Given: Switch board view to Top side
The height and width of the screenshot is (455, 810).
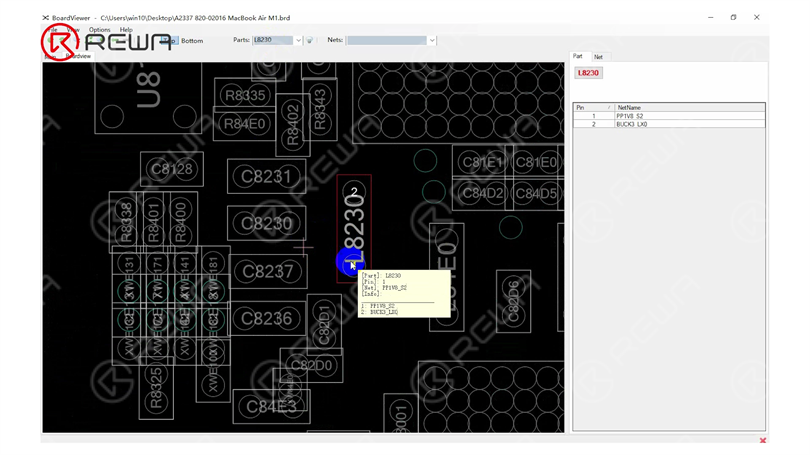Looking at the screenshot, I should pyautogui.click(x=168, y=40).
